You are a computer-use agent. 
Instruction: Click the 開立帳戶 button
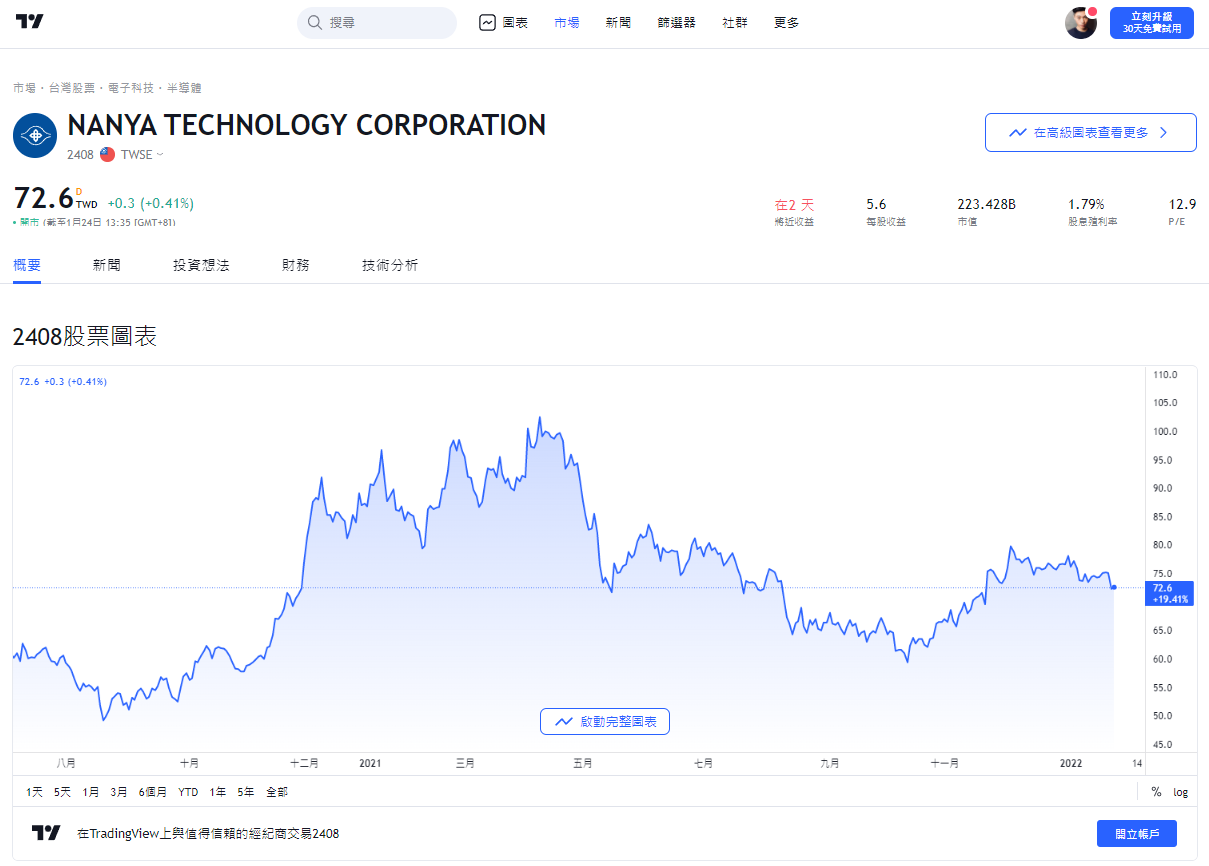coord(1137,833)
